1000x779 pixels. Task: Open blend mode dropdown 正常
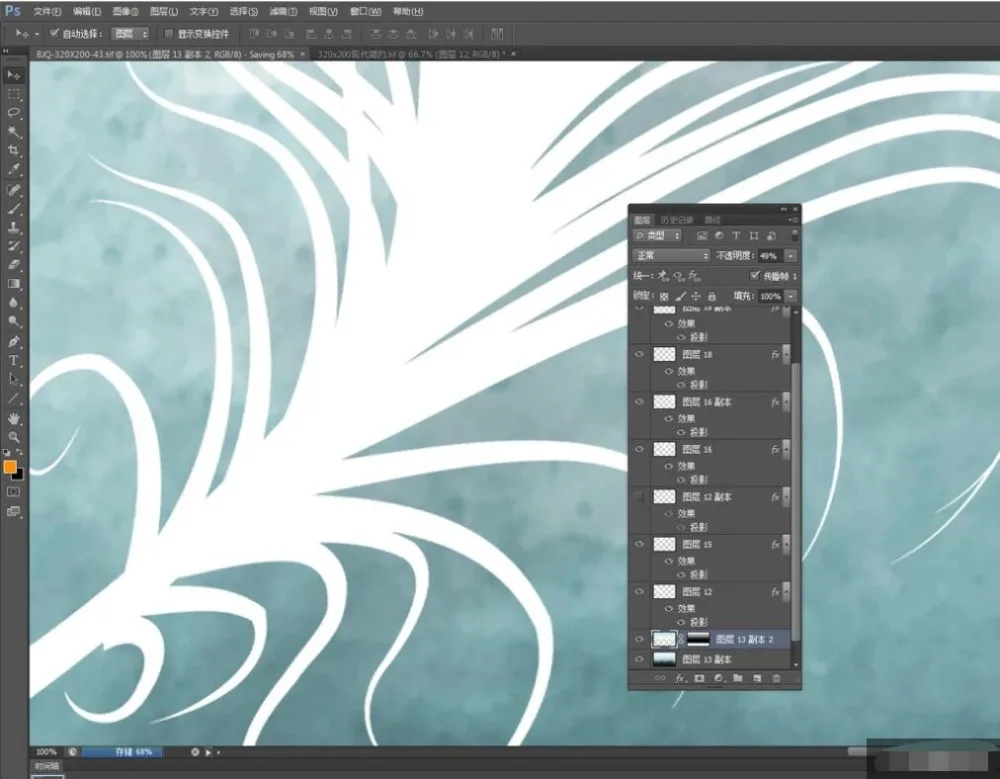pyautogui.click(x=672, y=256)
